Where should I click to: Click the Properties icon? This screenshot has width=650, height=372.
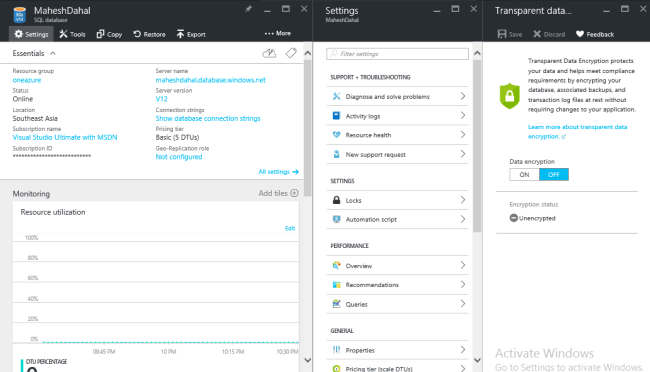click(x=337, y=350)
